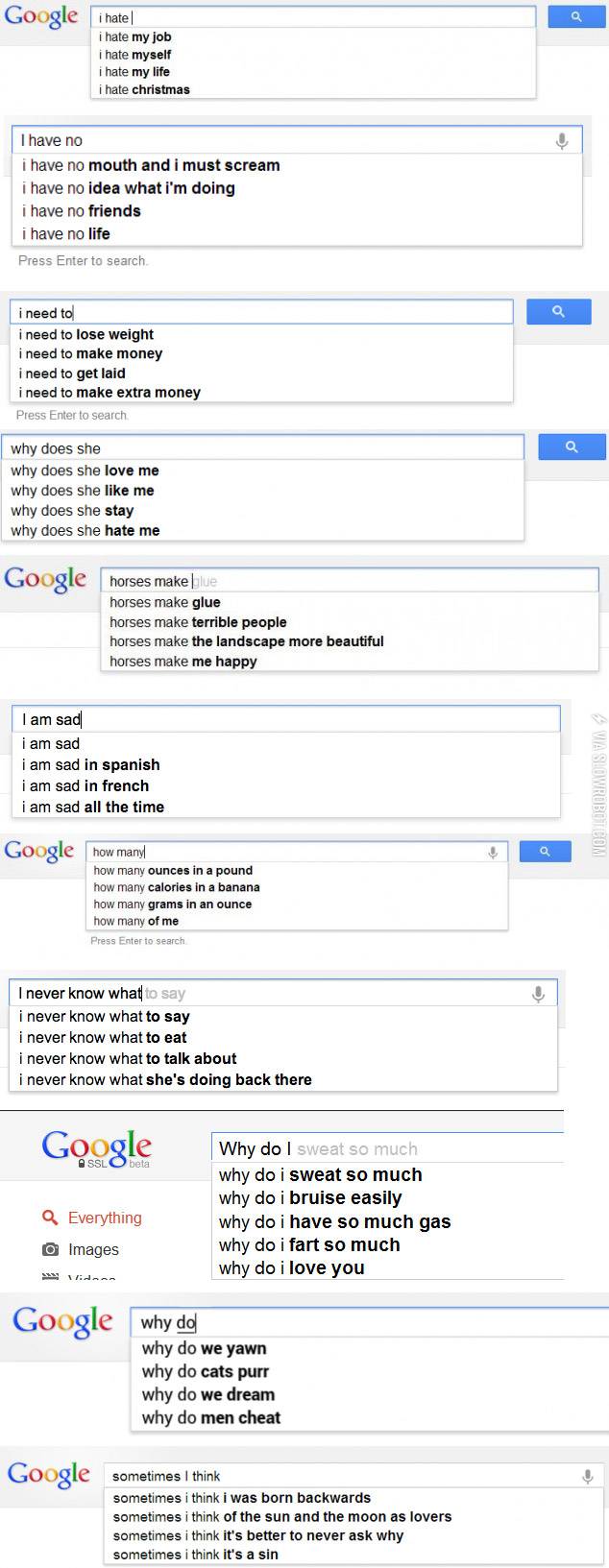
Task: Tap microphone in 'I never know what' box
Action: click(538, 994)
